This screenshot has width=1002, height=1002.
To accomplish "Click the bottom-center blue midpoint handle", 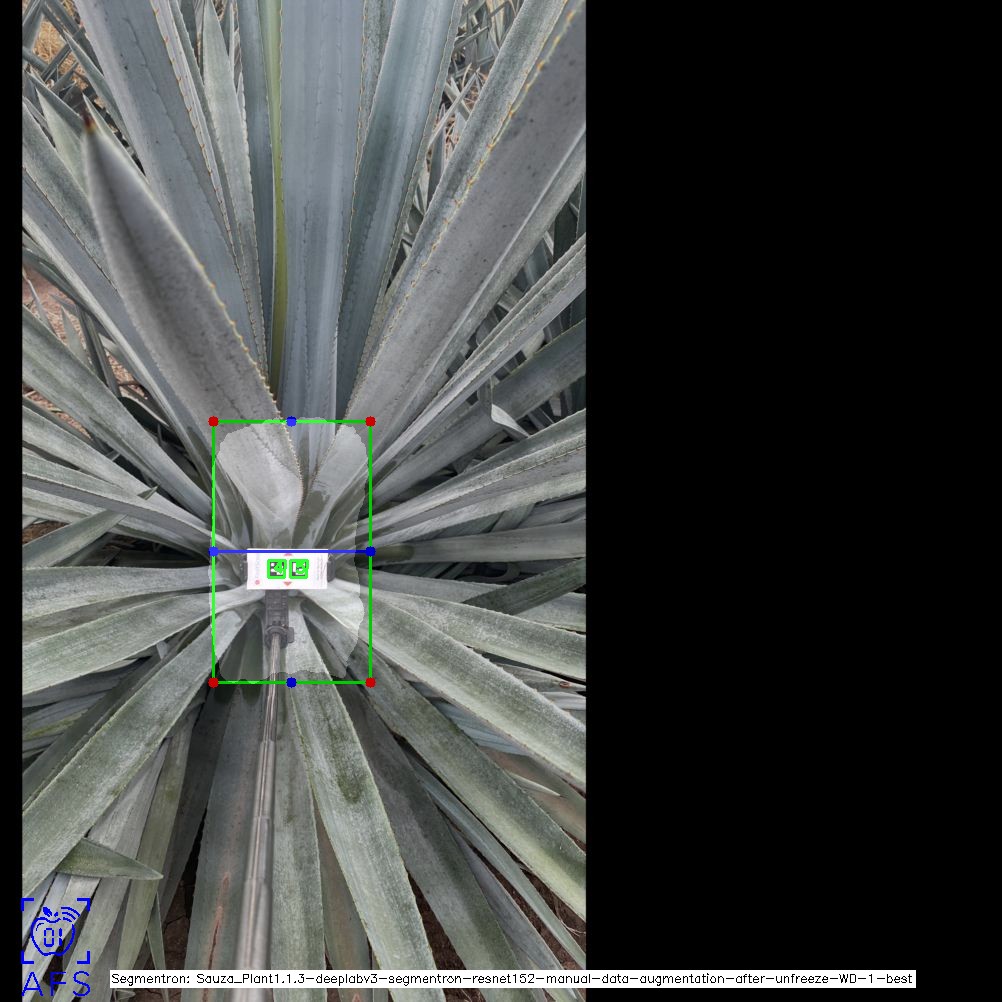I will click(291, 682).
